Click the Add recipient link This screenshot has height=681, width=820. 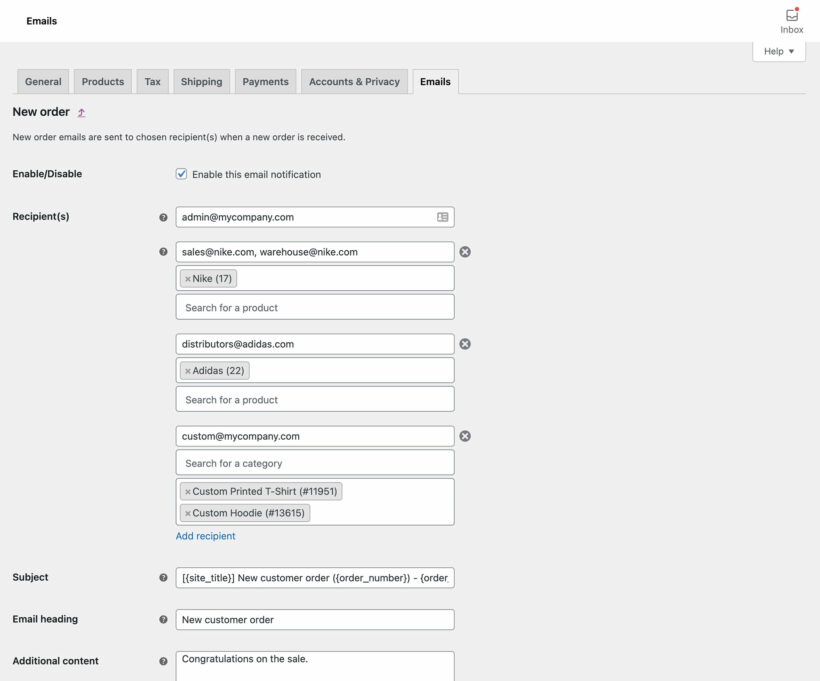pyautogui.click(x=206, y=536)
